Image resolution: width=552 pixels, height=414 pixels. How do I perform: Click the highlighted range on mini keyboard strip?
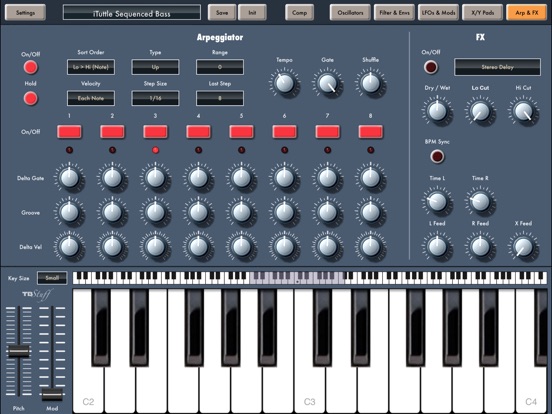click(x=296, y=278)
